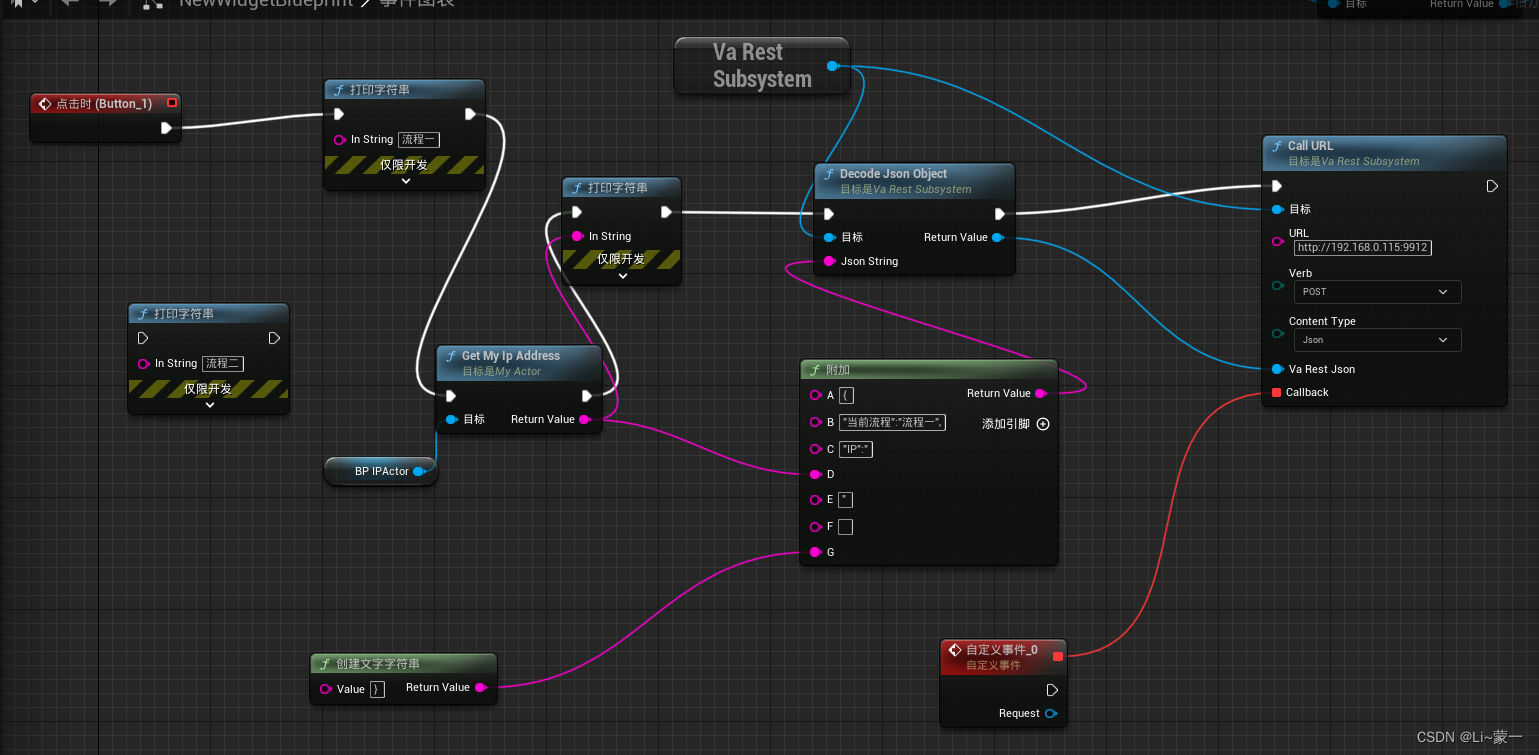Select the Decode Json Object node title

pyautogui.click(x=893, y=174)
